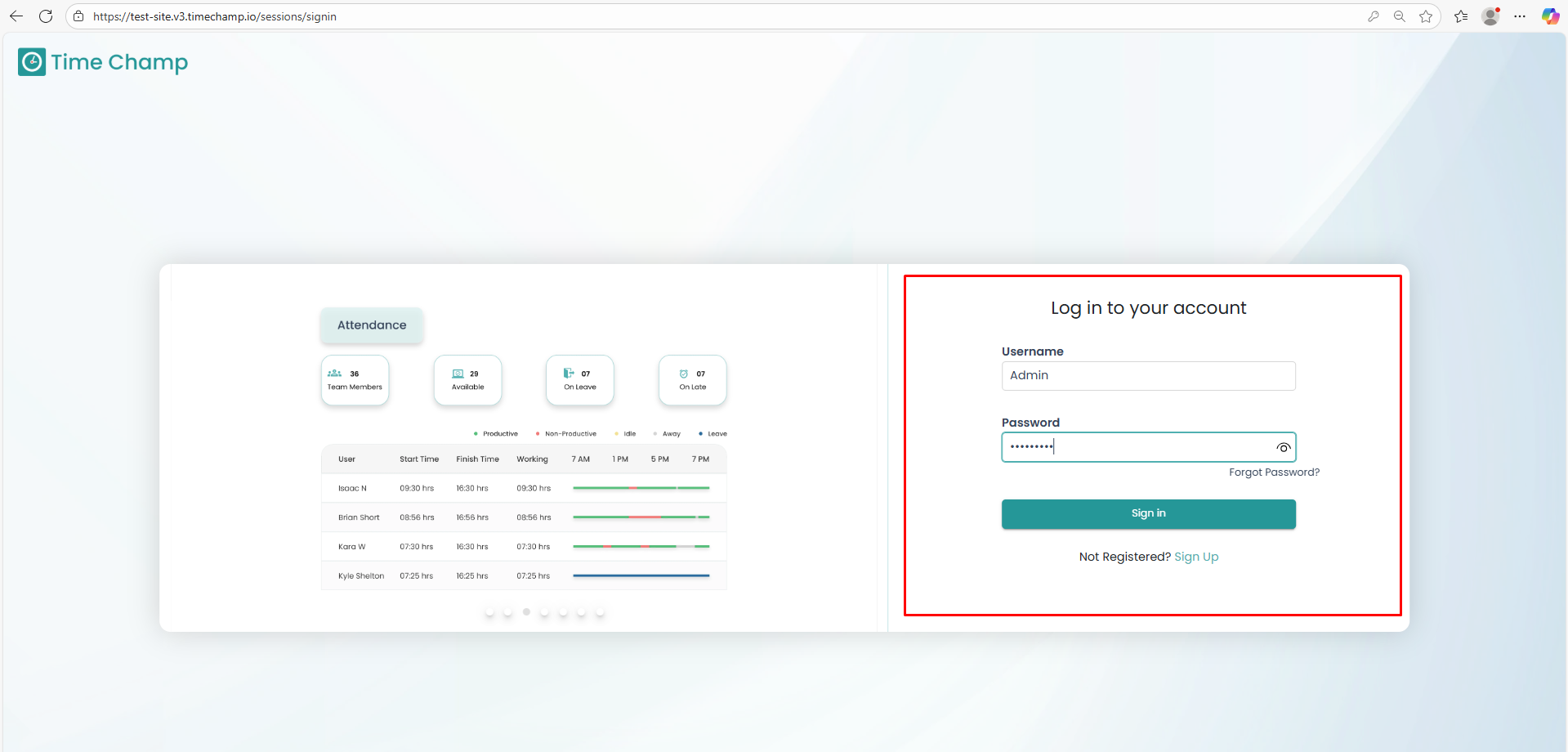Launch the Copilot icon in the browser toolbar
Viewport: 1568px width, 752px height.
pyautogui.click(x=1550, y=16)
